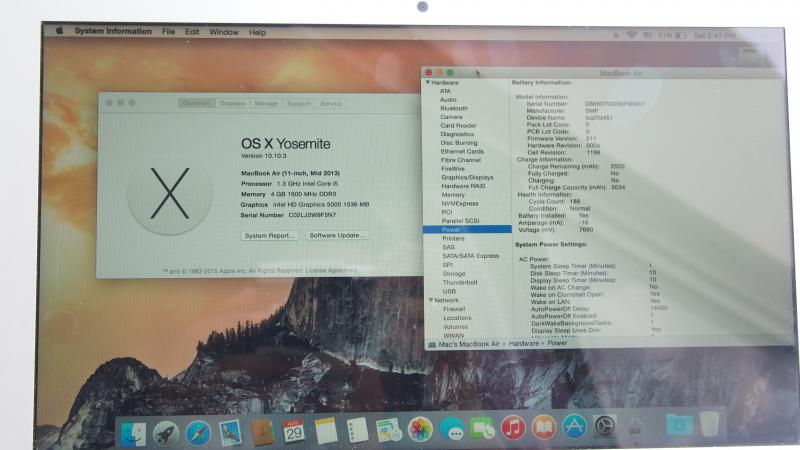The width and height of the screenshot is (800, 450).
Task: Select Graphics/Displays in the sidebar
Action: 467,177
